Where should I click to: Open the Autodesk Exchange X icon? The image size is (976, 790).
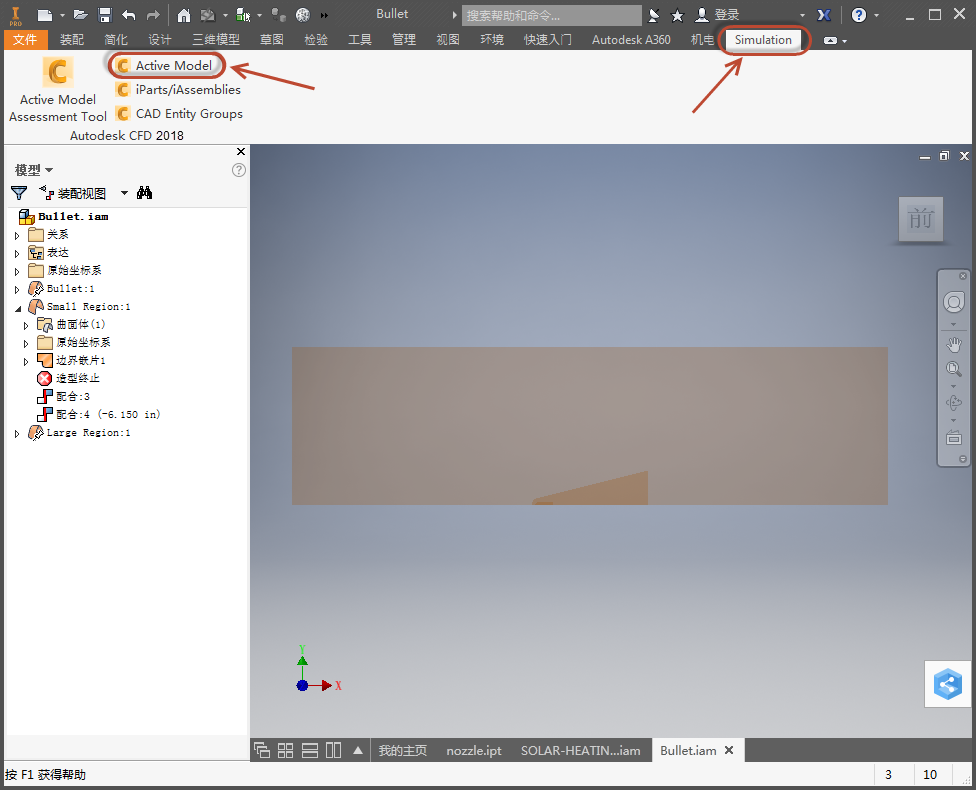point(824,15)
